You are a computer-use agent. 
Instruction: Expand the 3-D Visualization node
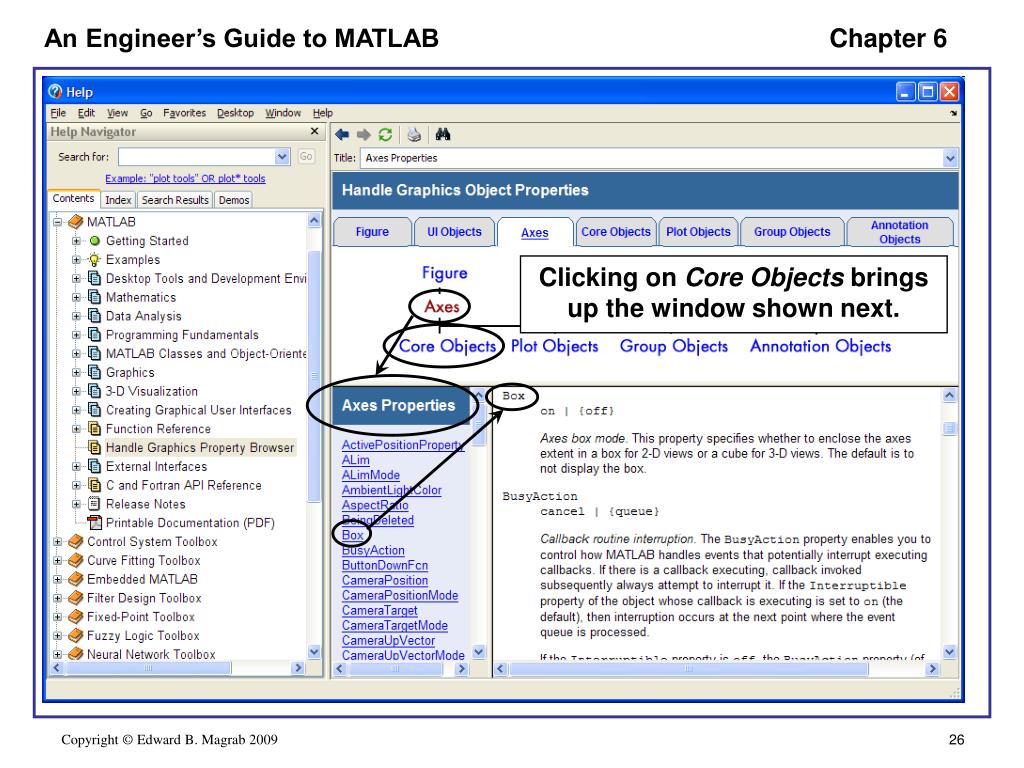[x=76, y=391]
